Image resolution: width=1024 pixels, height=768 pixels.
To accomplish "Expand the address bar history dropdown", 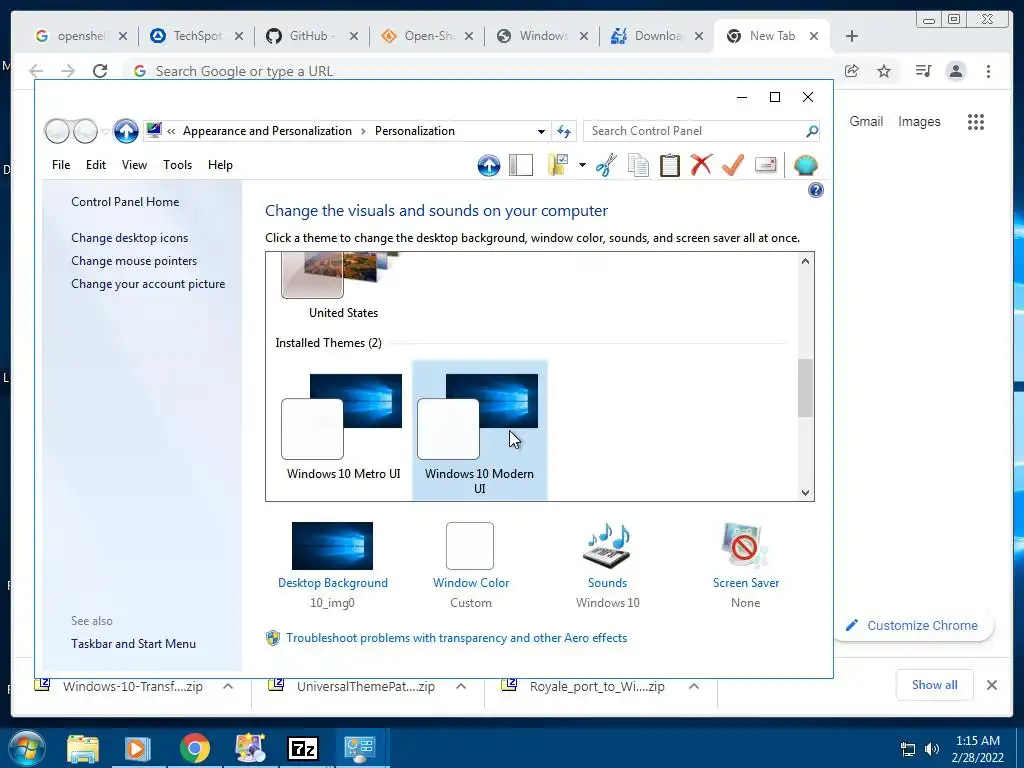I will tap(541, 131).
